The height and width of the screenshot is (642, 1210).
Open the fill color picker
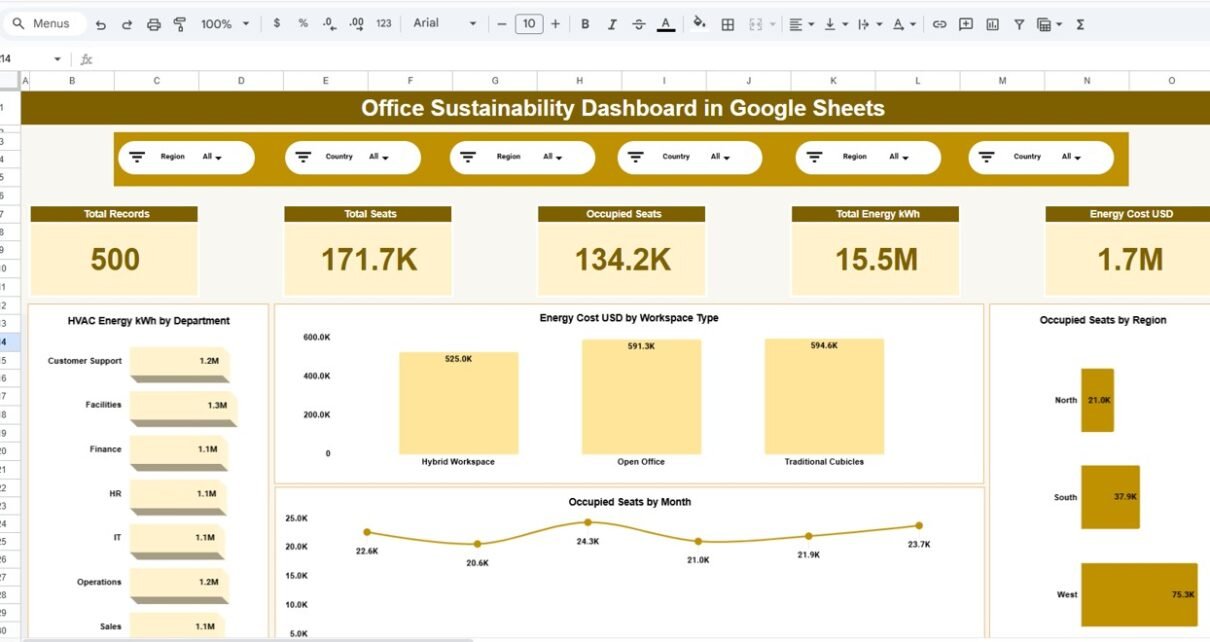699,24
